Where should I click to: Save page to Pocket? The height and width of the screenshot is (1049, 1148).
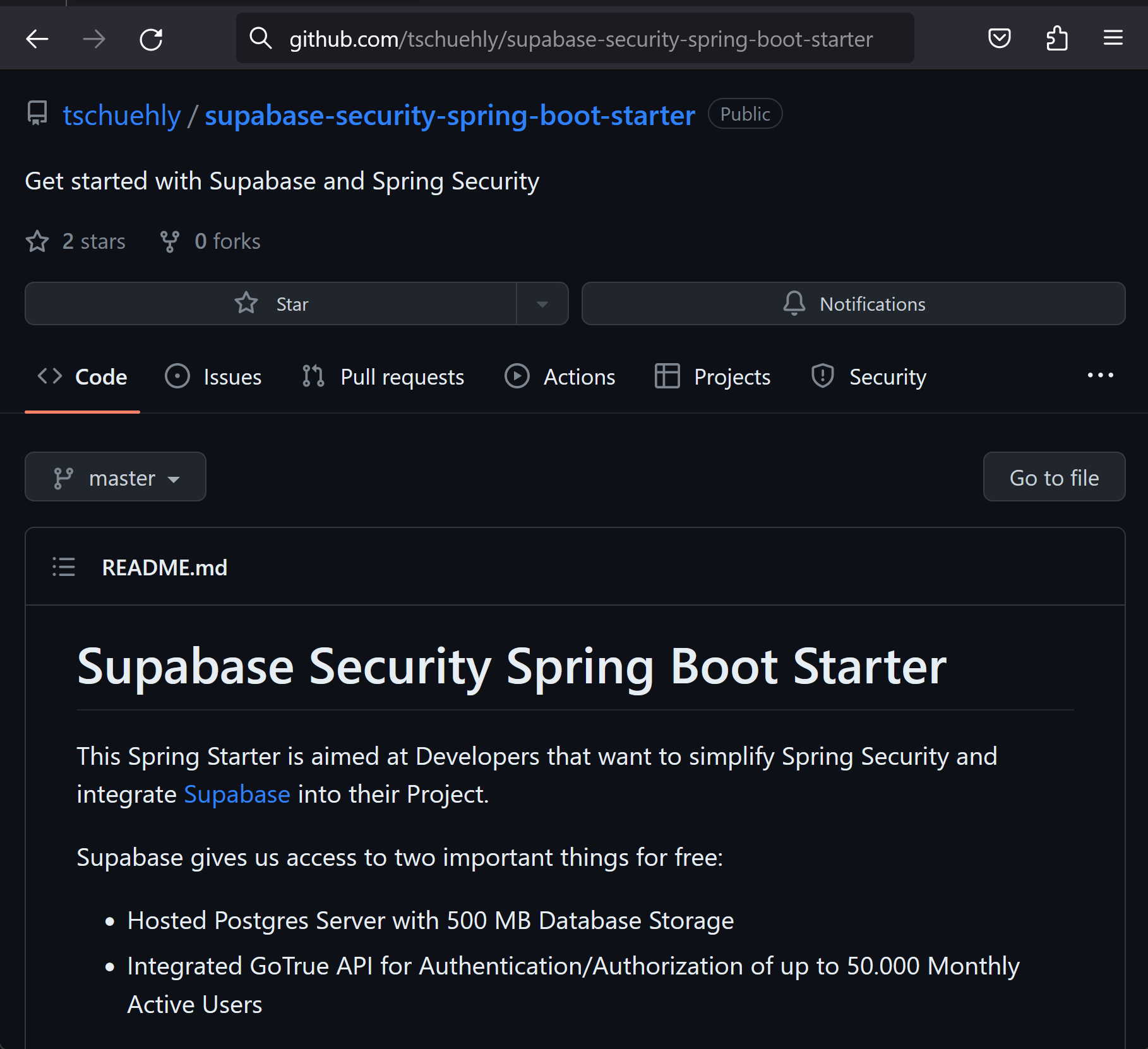click(x=999, y=39)
